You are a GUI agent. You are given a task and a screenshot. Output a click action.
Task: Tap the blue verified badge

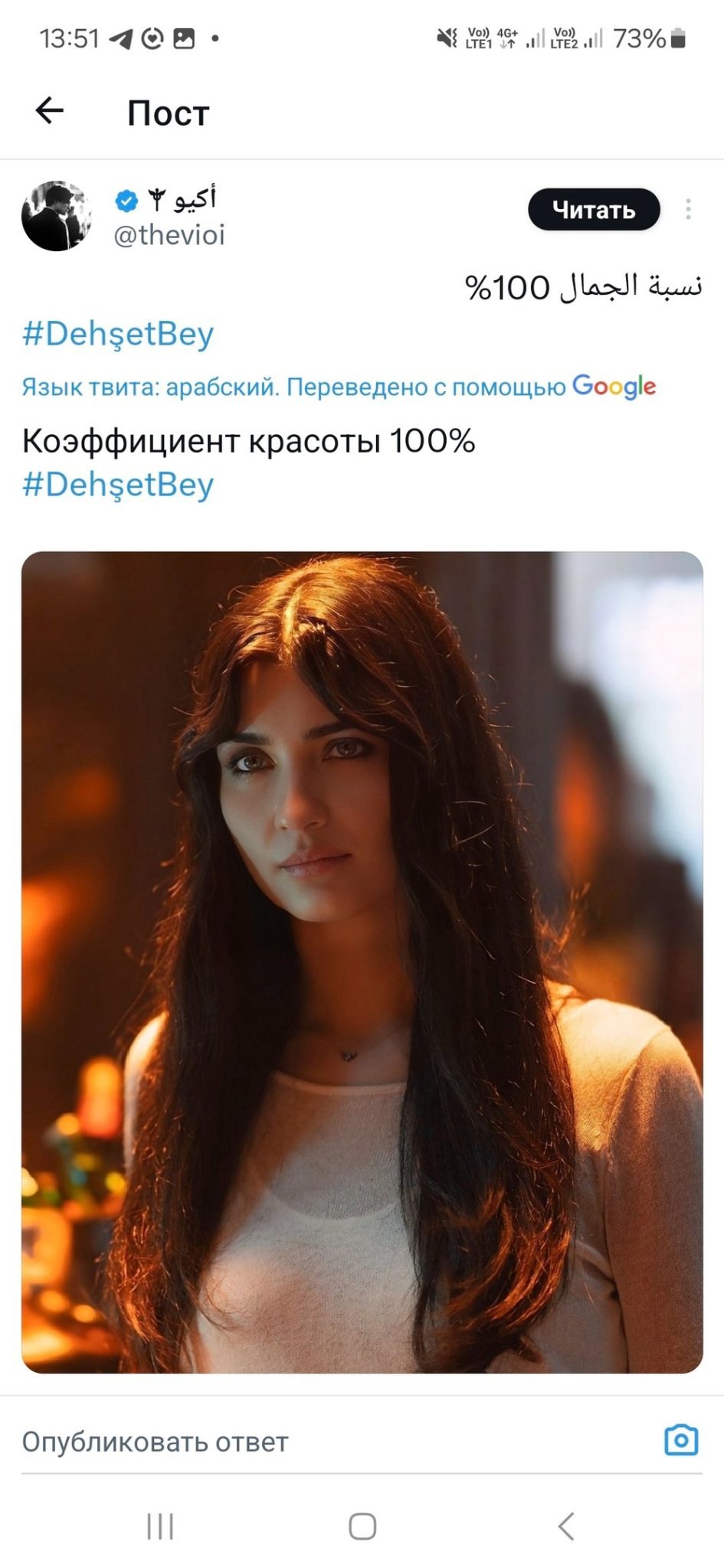coord(126,201)
